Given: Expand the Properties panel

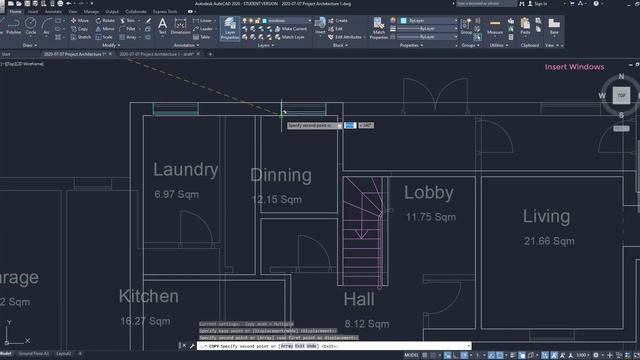Looking at the screenshot, I should pos(411,45).
